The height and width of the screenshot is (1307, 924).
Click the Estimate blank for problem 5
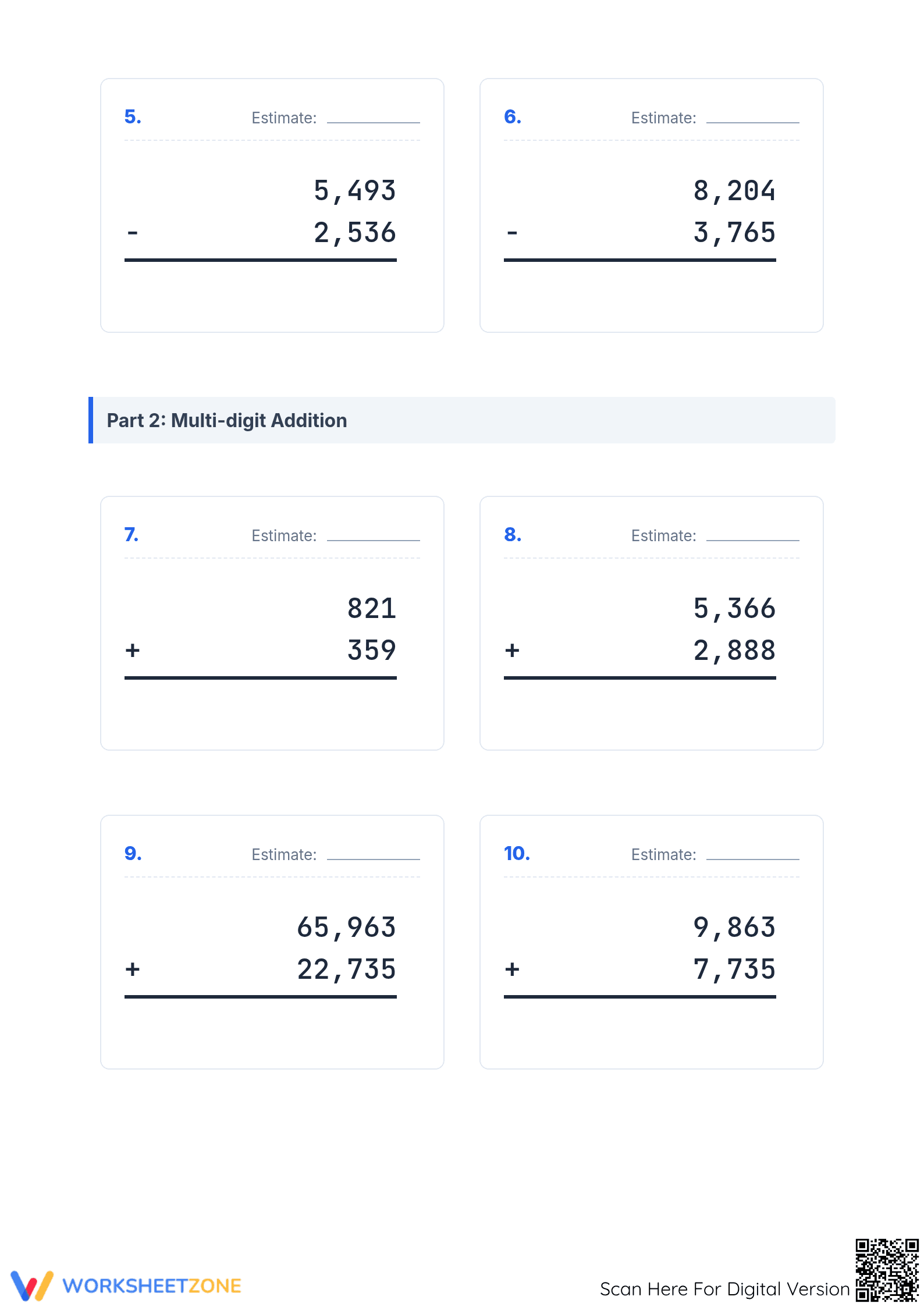coord(374,117)
